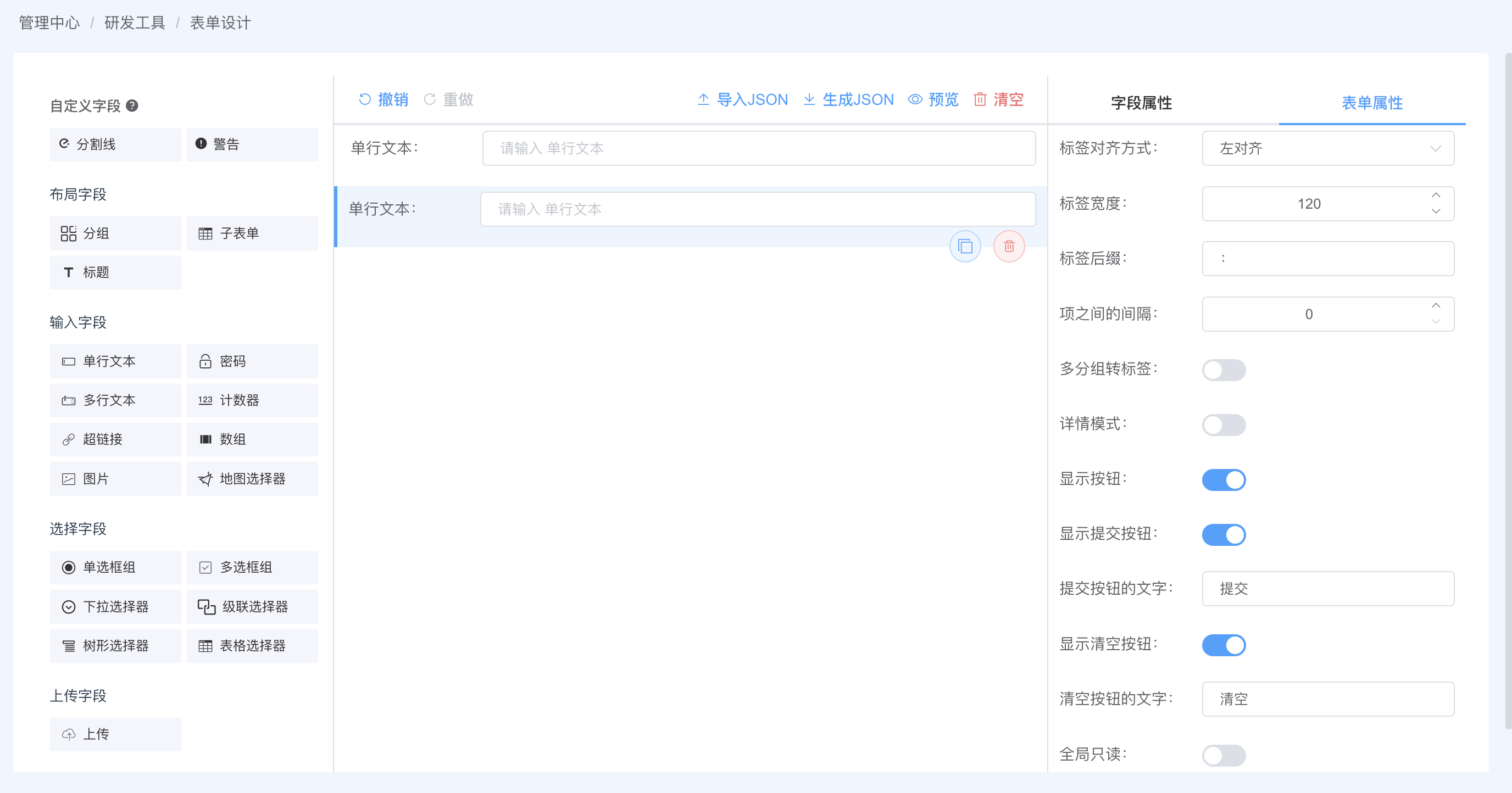Screen dimensions: 1512x793
Task: Add the 计数器 number counter field
Action: (252, 400)
